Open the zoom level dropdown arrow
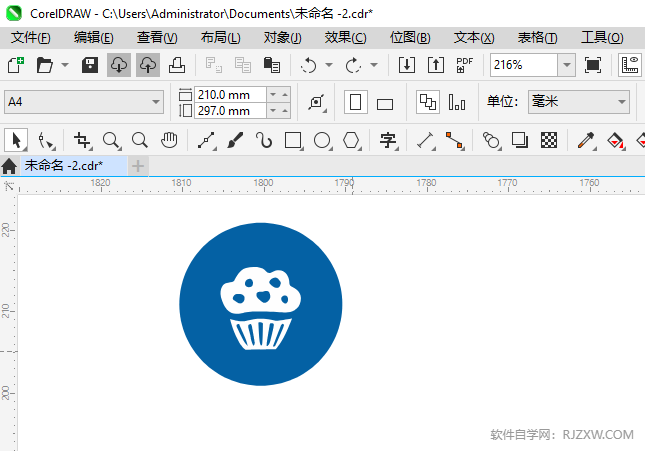Image resolution: width=645 pixels, height=451 pixels. click(x=566, y=65)
